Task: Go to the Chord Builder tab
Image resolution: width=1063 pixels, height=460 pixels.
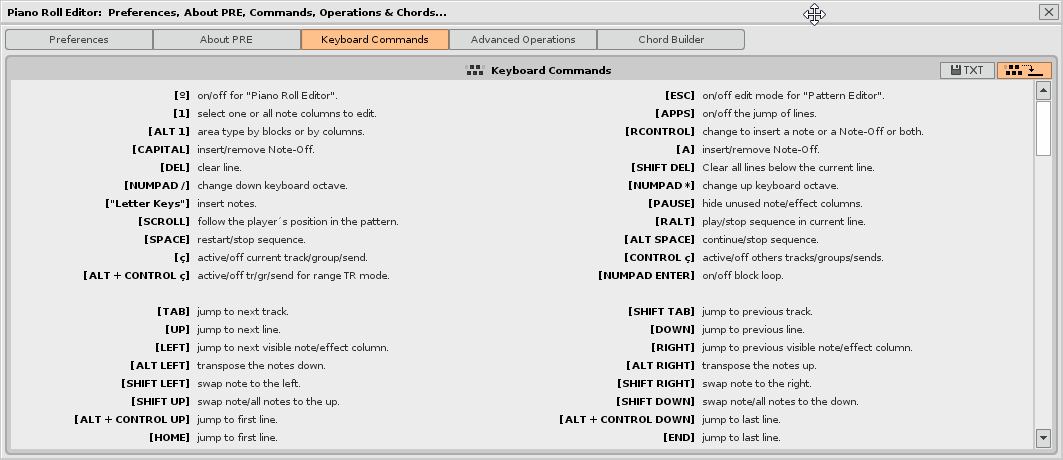Action: [x=671, y=40]
